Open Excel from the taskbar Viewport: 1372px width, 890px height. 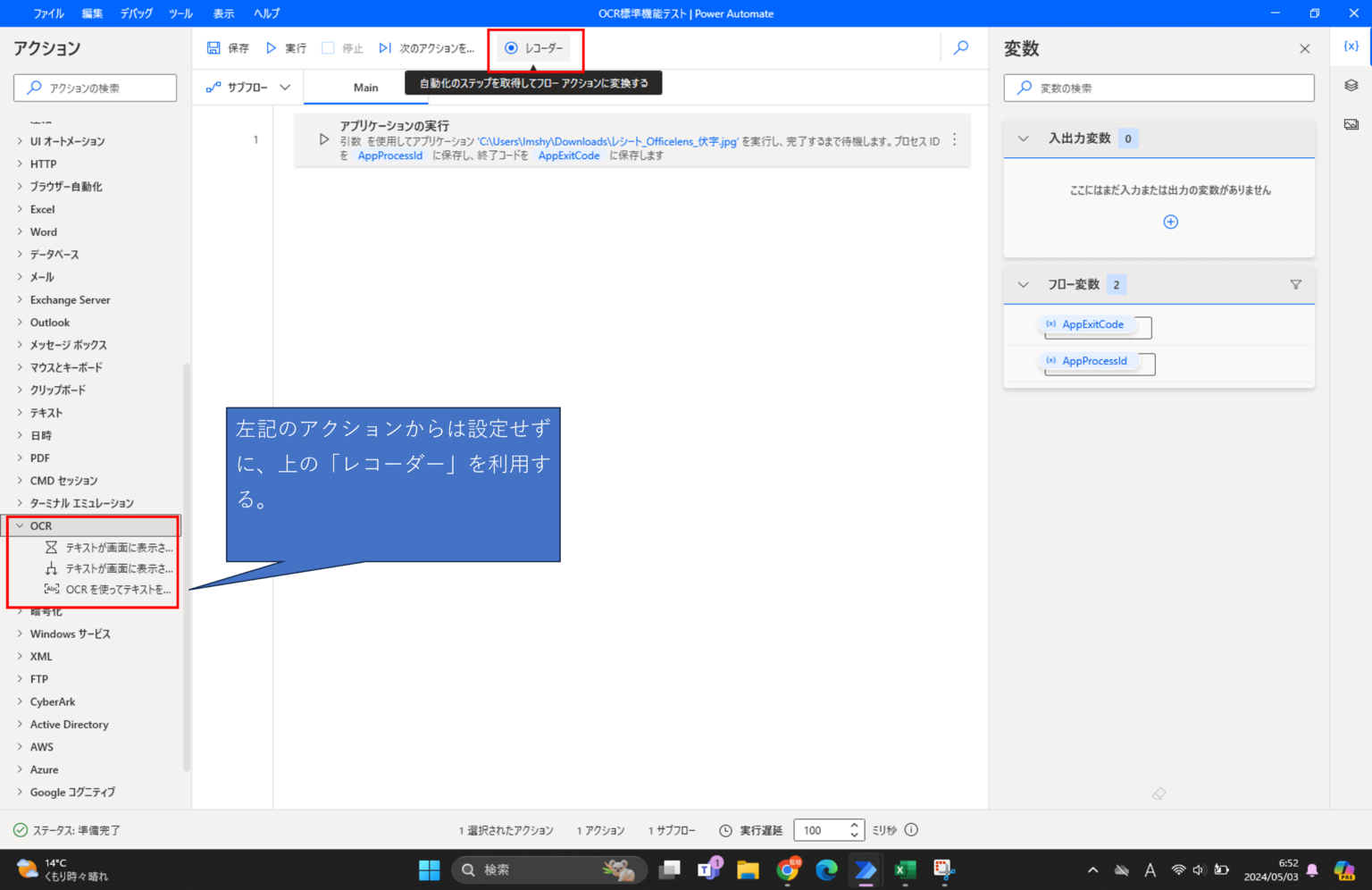coord(904,869)
